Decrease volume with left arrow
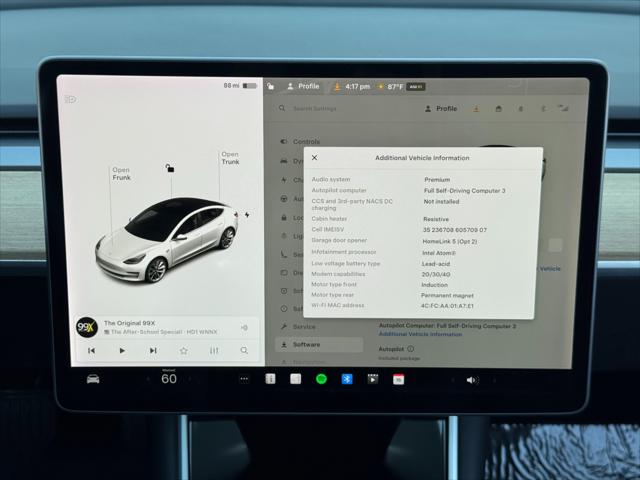The image size is (640, 480). (453, 380)
